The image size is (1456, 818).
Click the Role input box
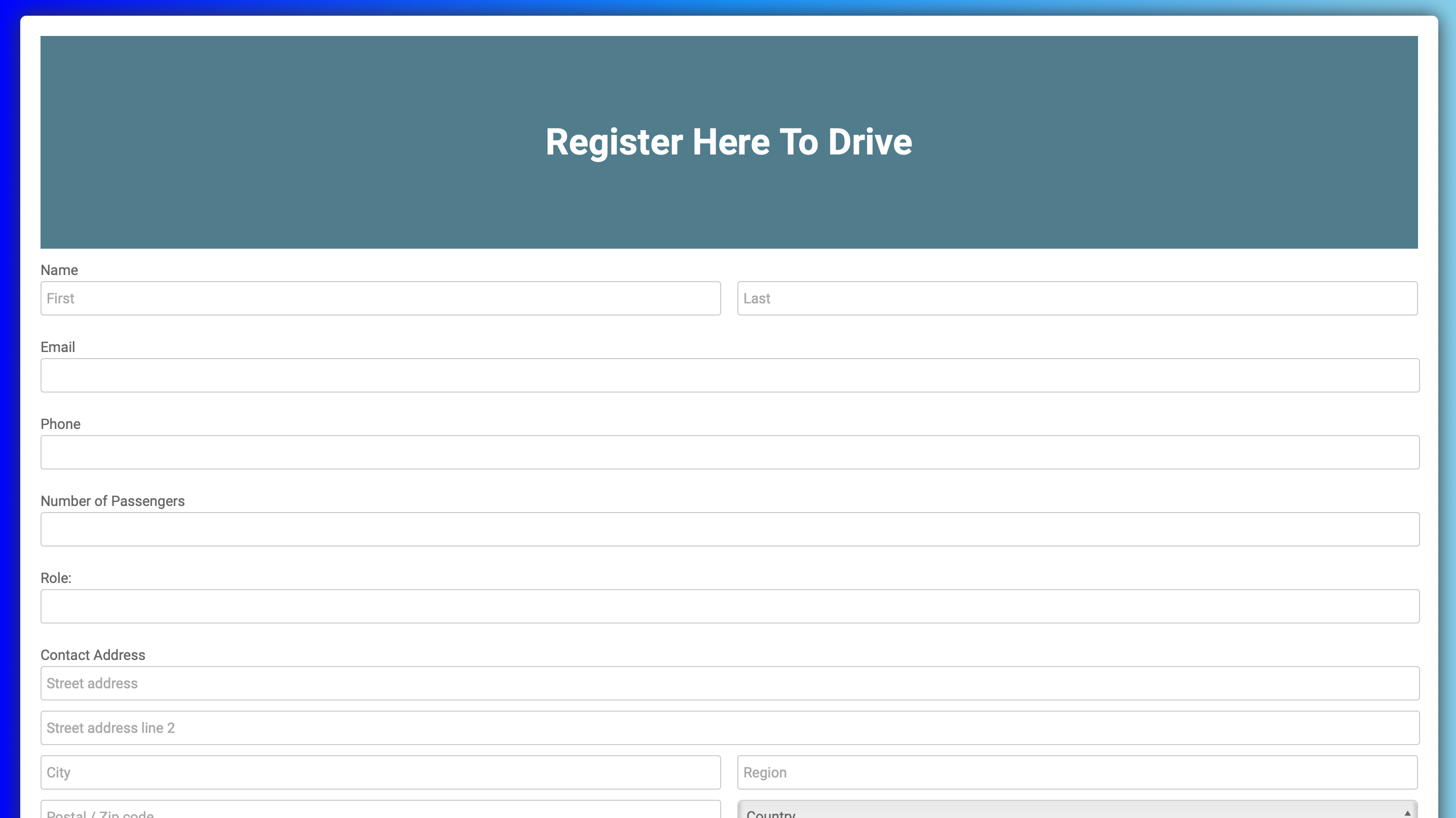point(729,605)
